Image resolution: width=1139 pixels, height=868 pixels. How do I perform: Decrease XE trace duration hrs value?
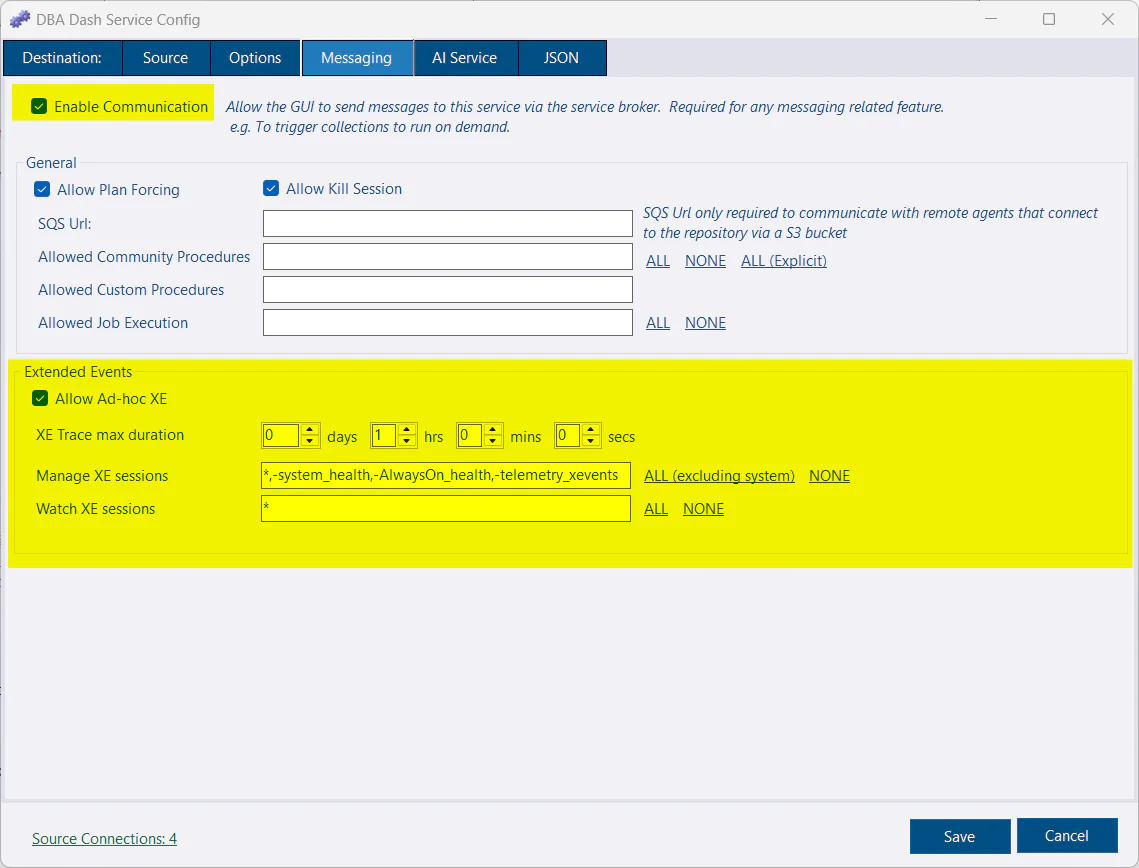click(x=408, y=441)
